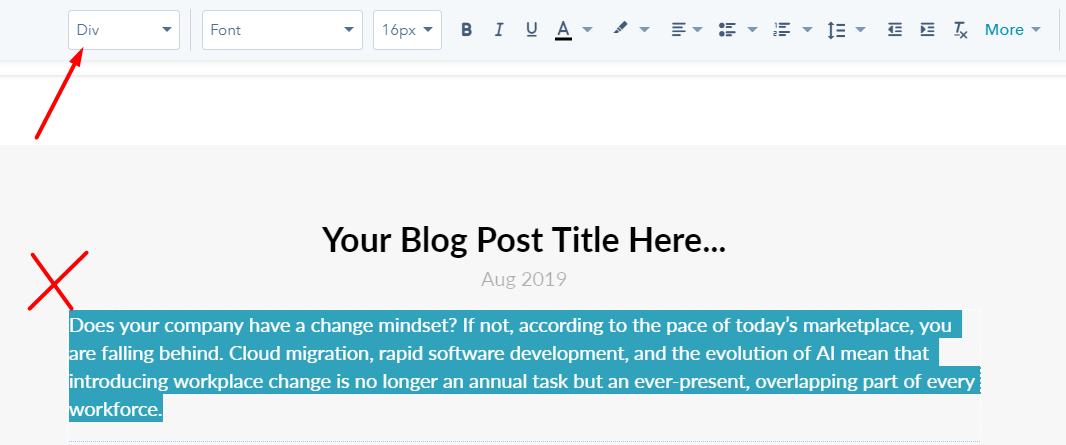Open text color picker dropdown arrow
This screenshot has height=445, width=1066.
(587, 30)
